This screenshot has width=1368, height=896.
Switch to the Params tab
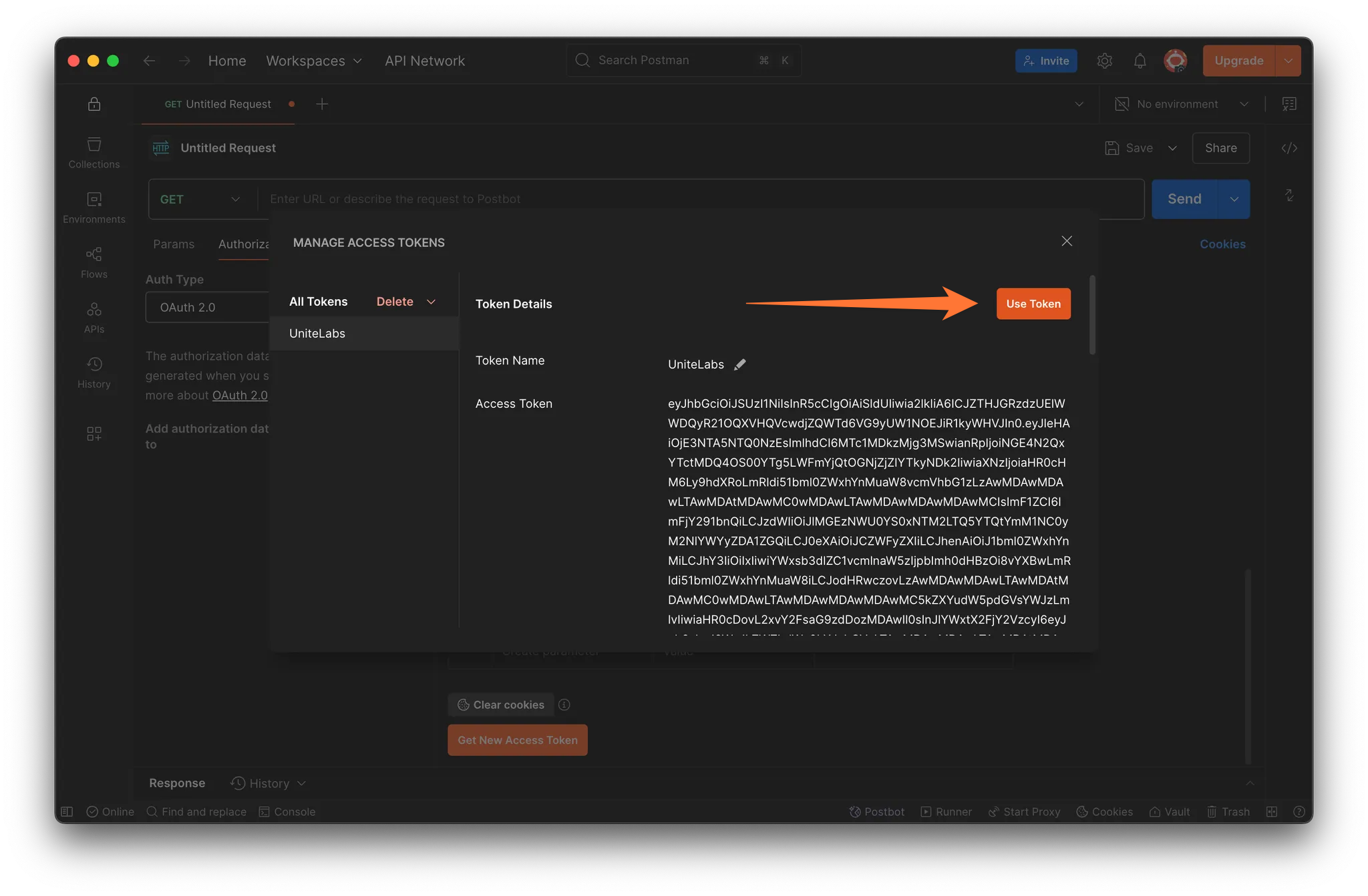[x=174, y=244]
